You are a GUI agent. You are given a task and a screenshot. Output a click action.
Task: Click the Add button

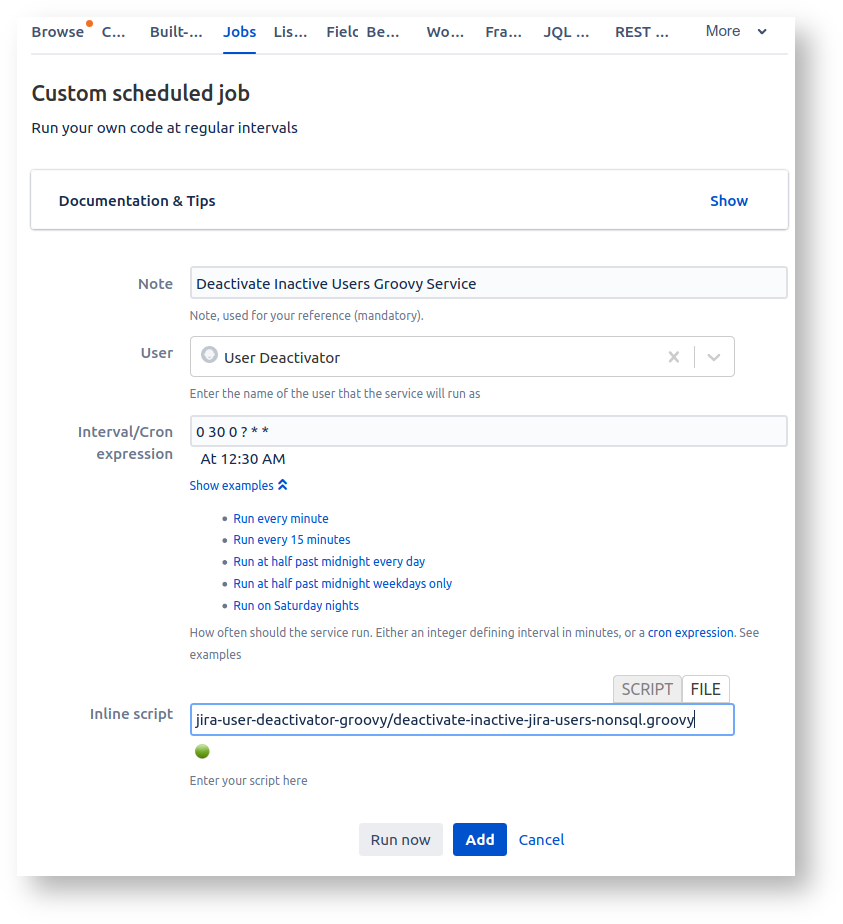point(479,840)
